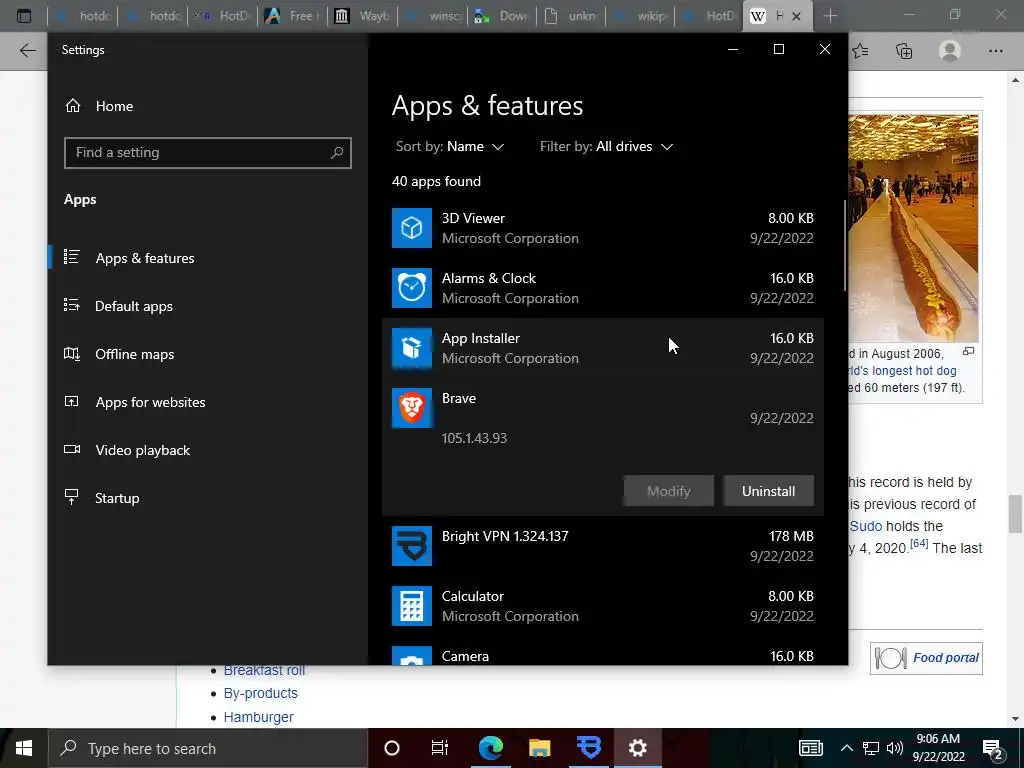Open the Sort by Name dropdown
Screen dimensions: 1024x768
[x=450, y=147]
